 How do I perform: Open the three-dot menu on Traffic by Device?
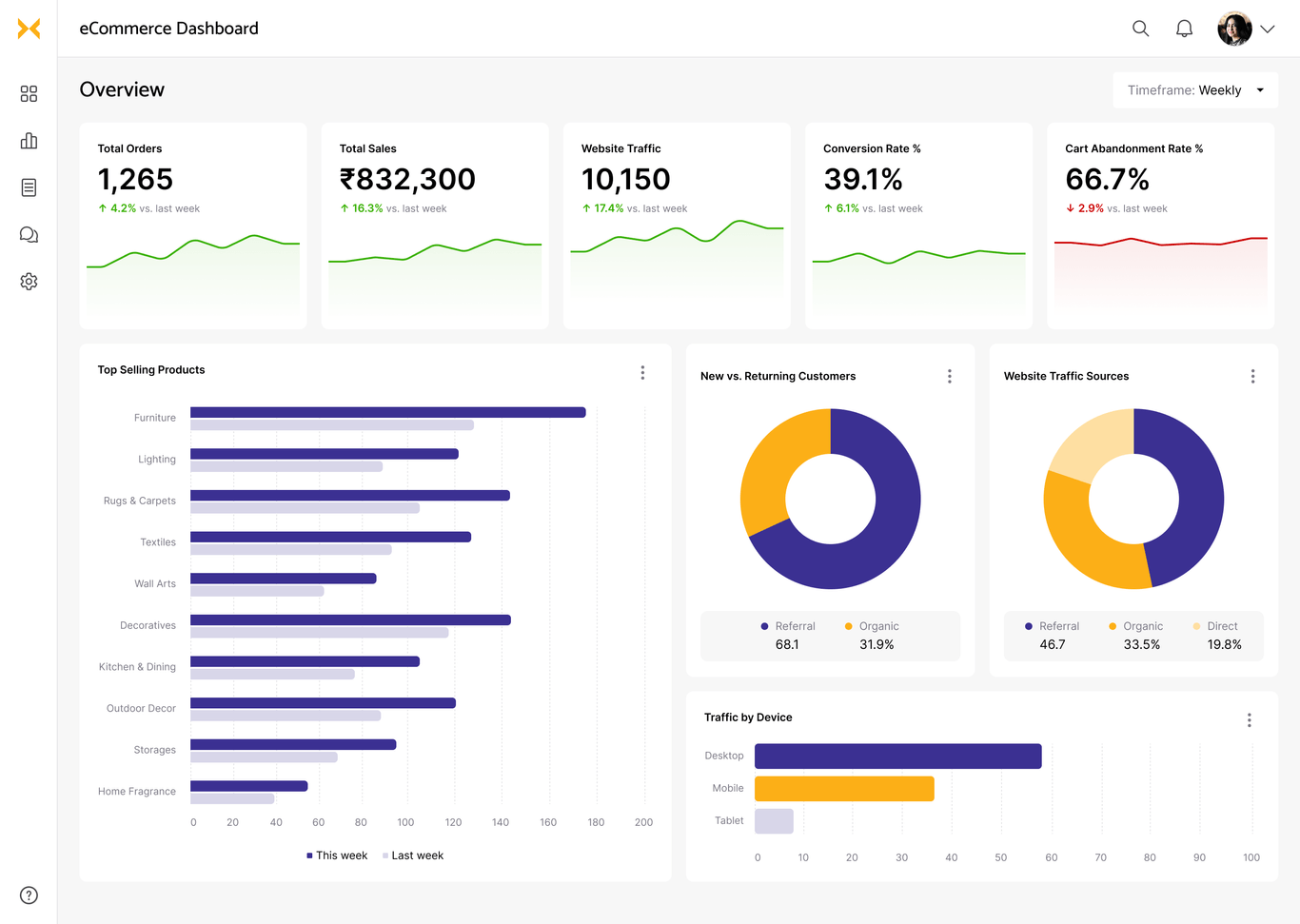[x=1249, y=720]
